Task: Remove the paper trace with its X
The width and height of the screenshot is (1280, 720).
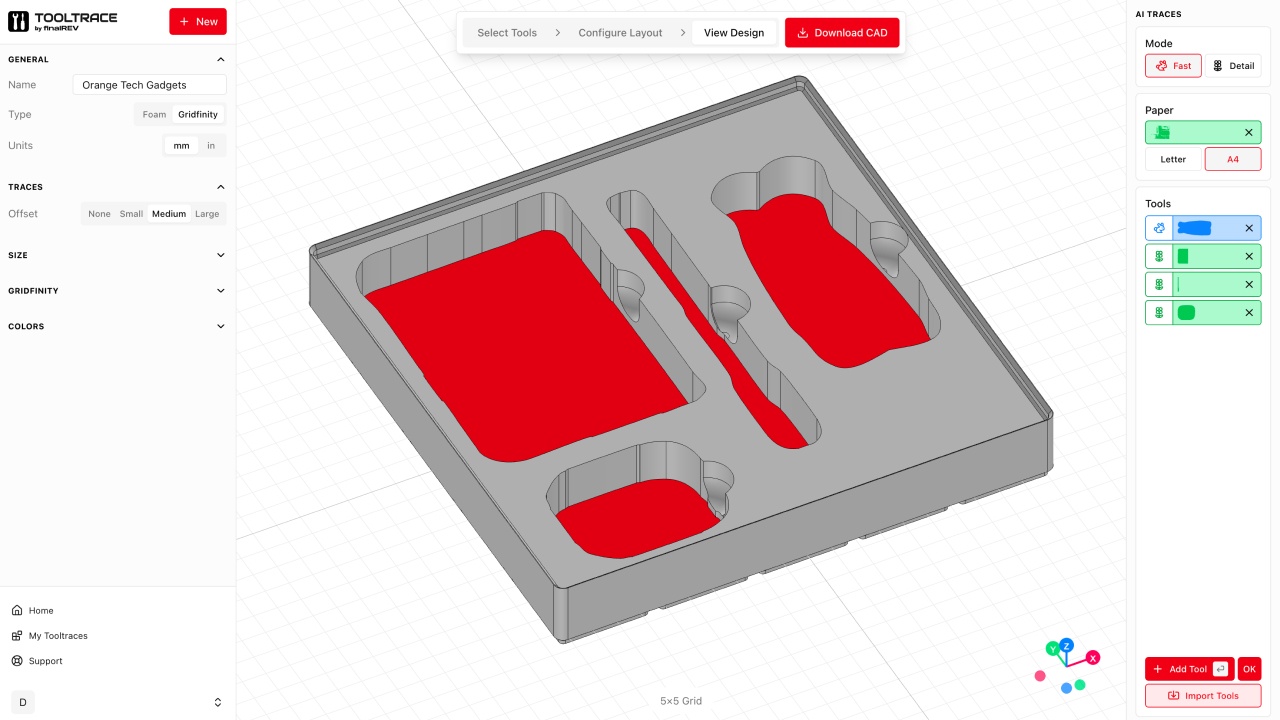Action: click(1249, 132)
